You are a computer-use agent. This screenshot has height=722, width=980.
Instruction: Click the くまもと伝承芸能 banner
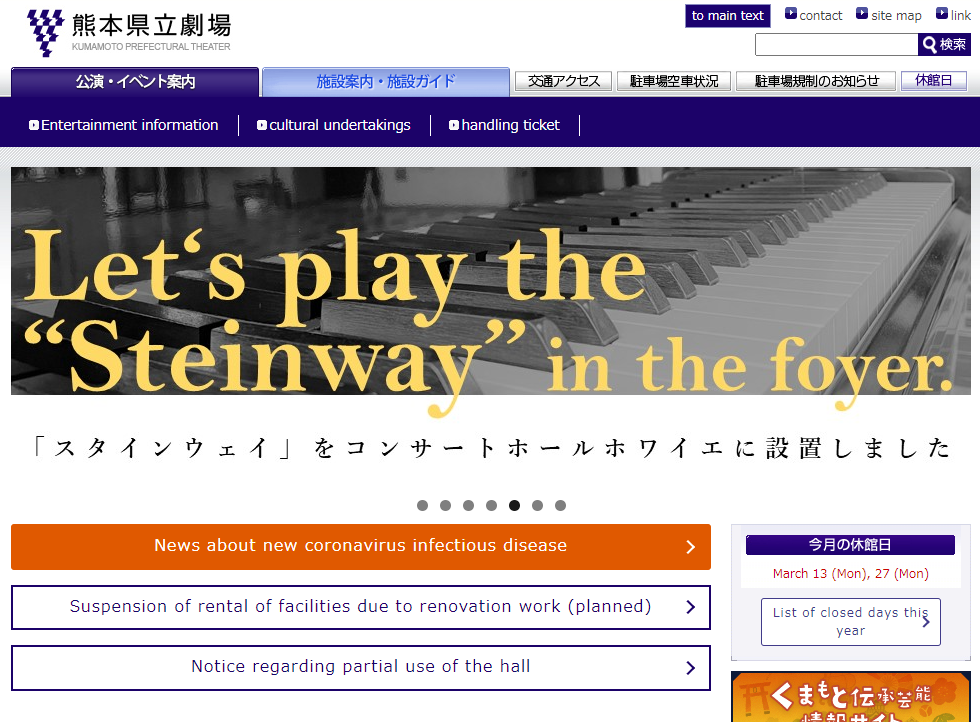pyautogui.click(x=851, y=697)
